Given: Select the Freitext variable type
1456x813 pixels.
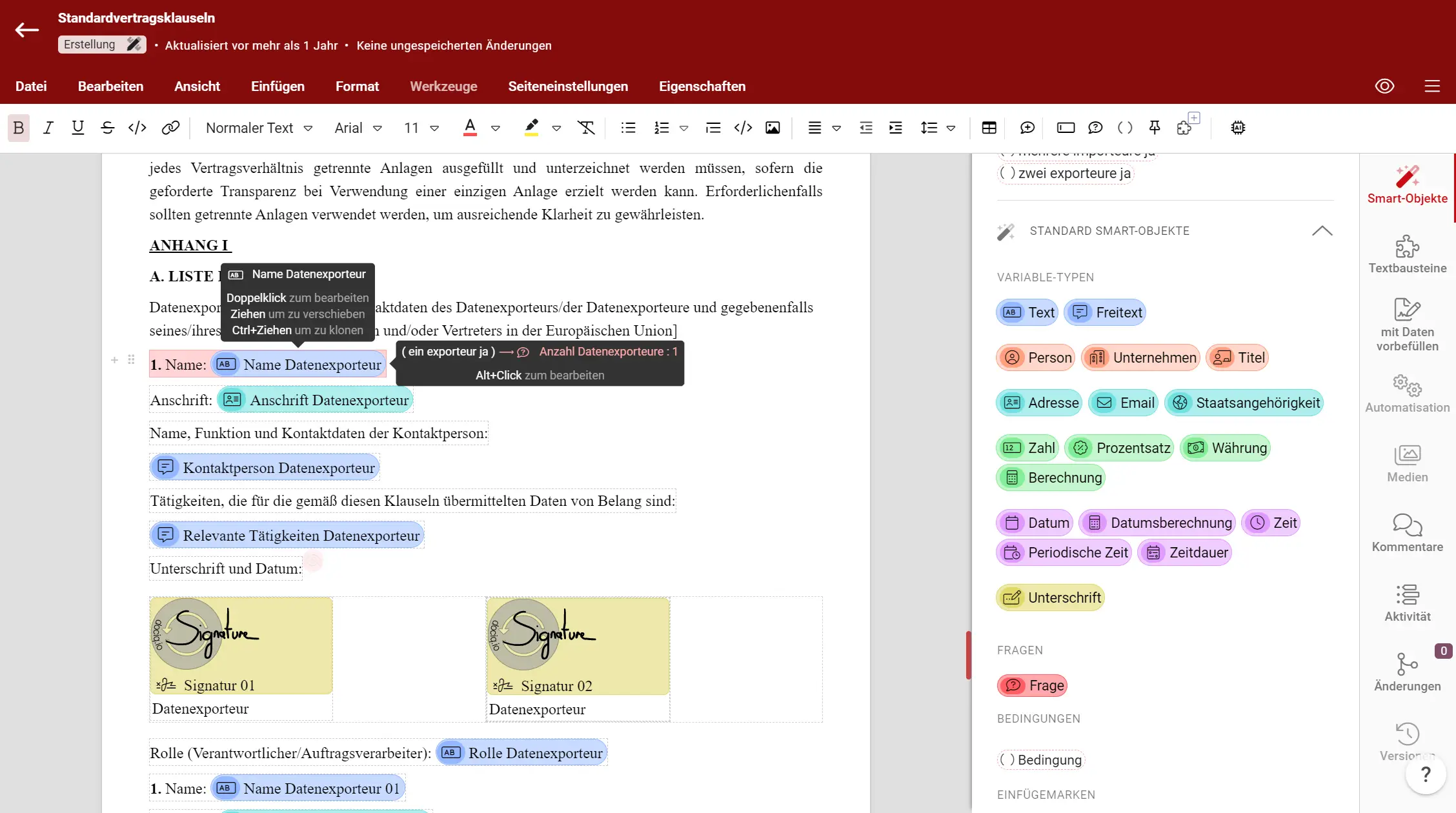Looking at the screenshot, I should (1105, 312).
